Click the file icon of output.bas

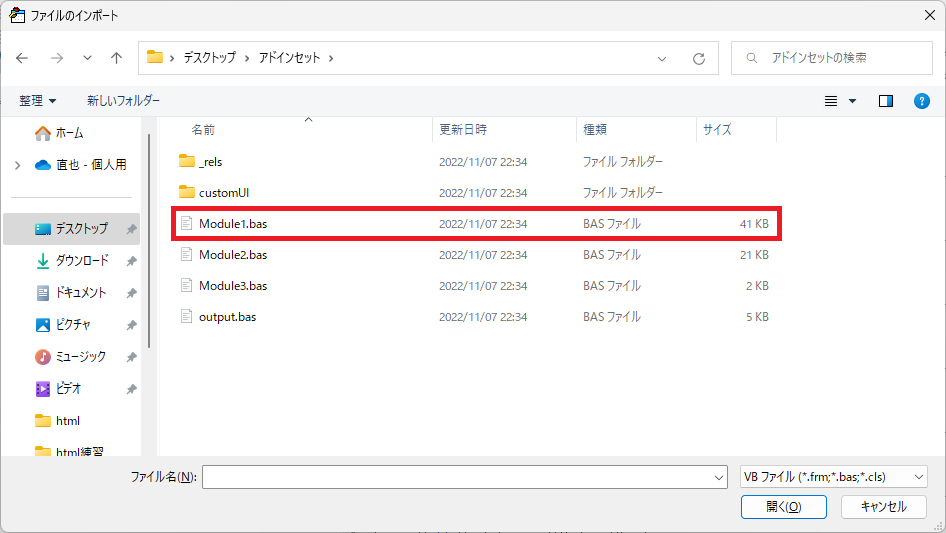pyautogui.click(x=186, y=316)
